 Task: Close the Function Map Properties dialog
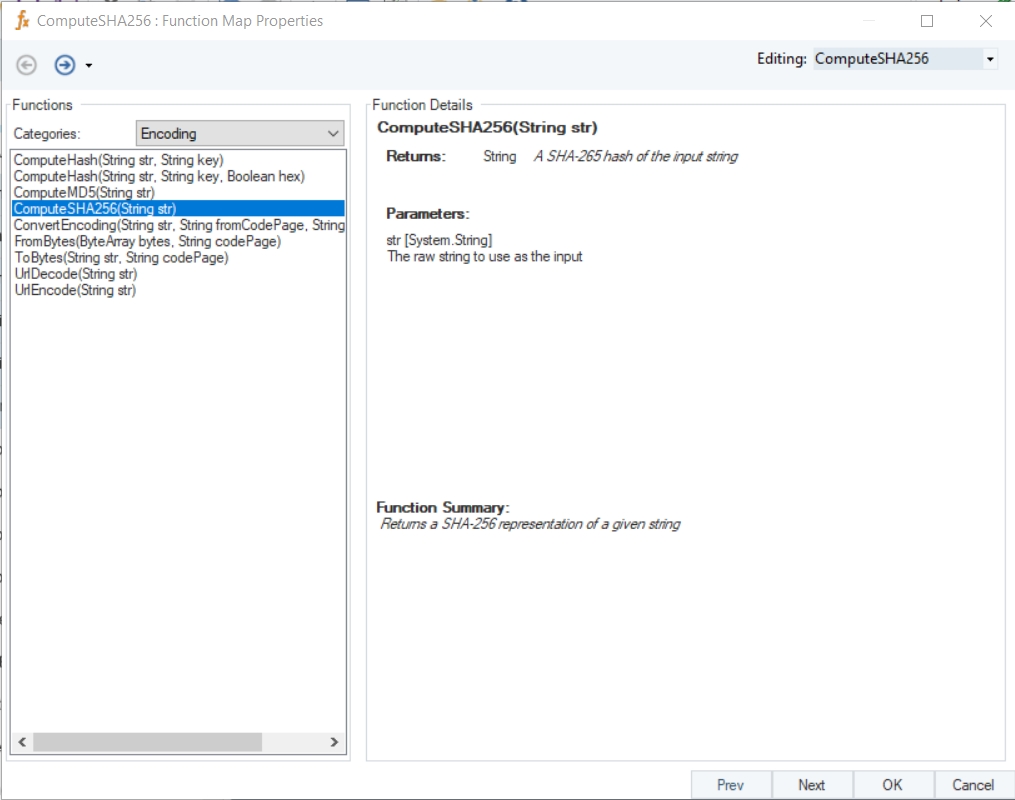point(986,21)
